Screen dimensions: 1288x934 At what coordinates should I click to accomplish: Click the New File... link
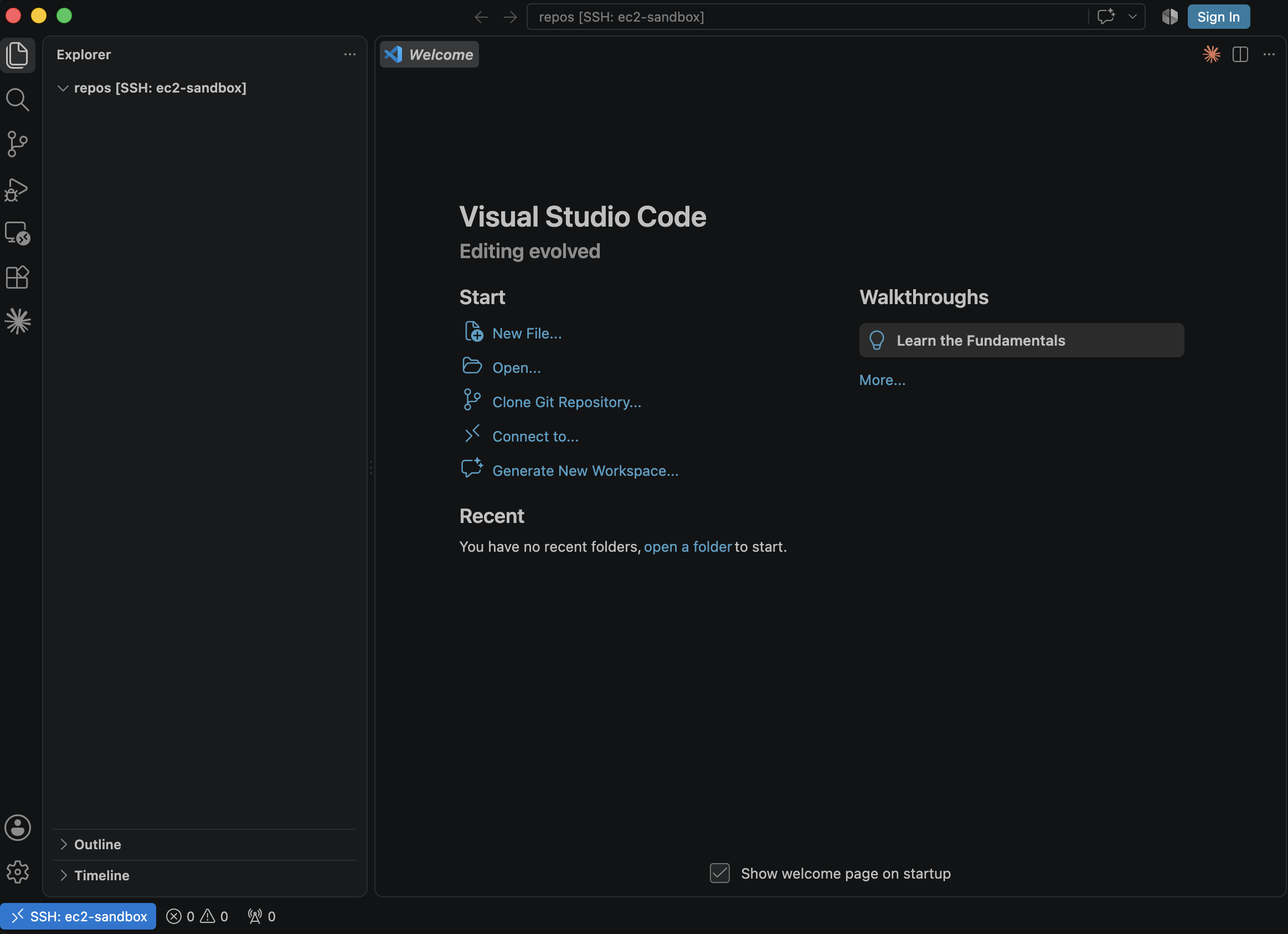tap(527, 333)
